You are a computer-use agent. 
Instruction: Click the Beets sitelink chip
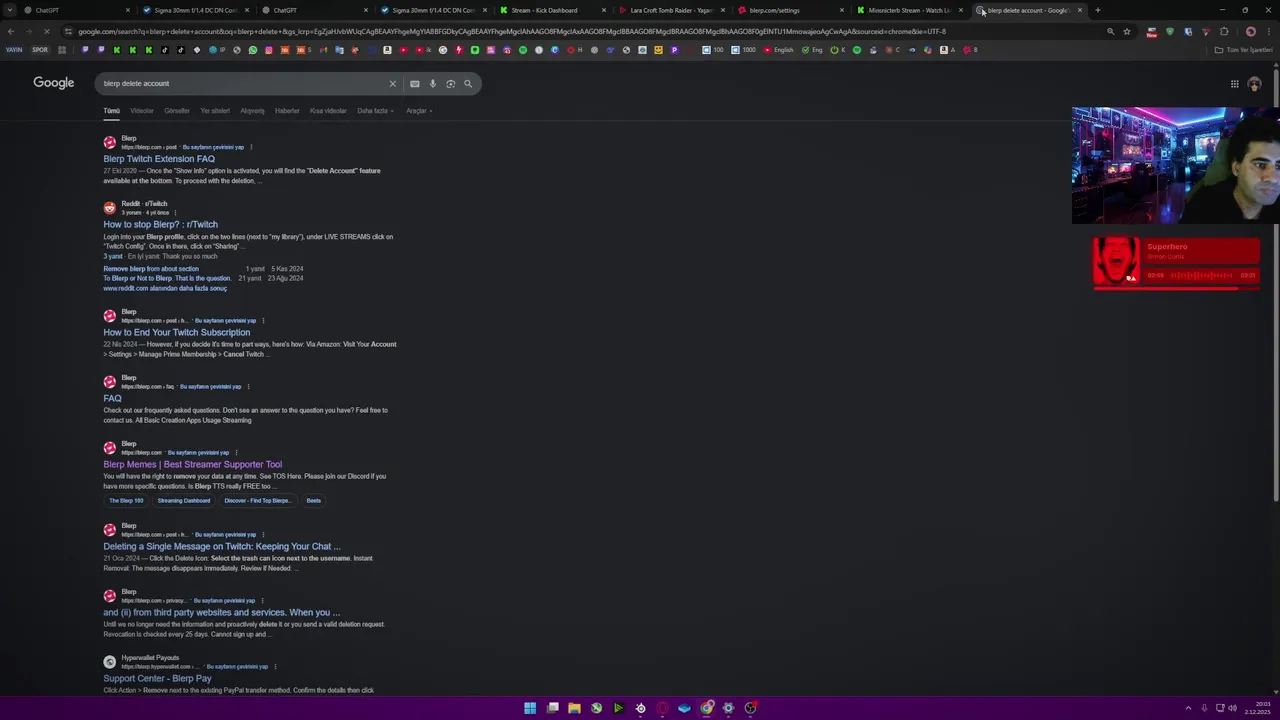click(314, 501)
